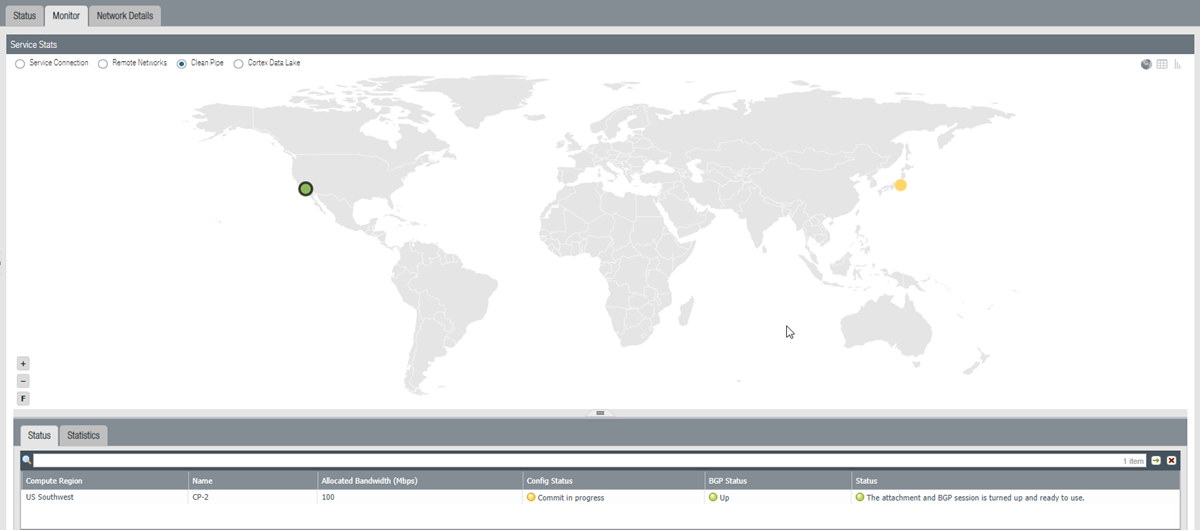The height and width of the screenshot is (530, 1200).
Task: Zoom in on the map
Action: coord(24,363)
